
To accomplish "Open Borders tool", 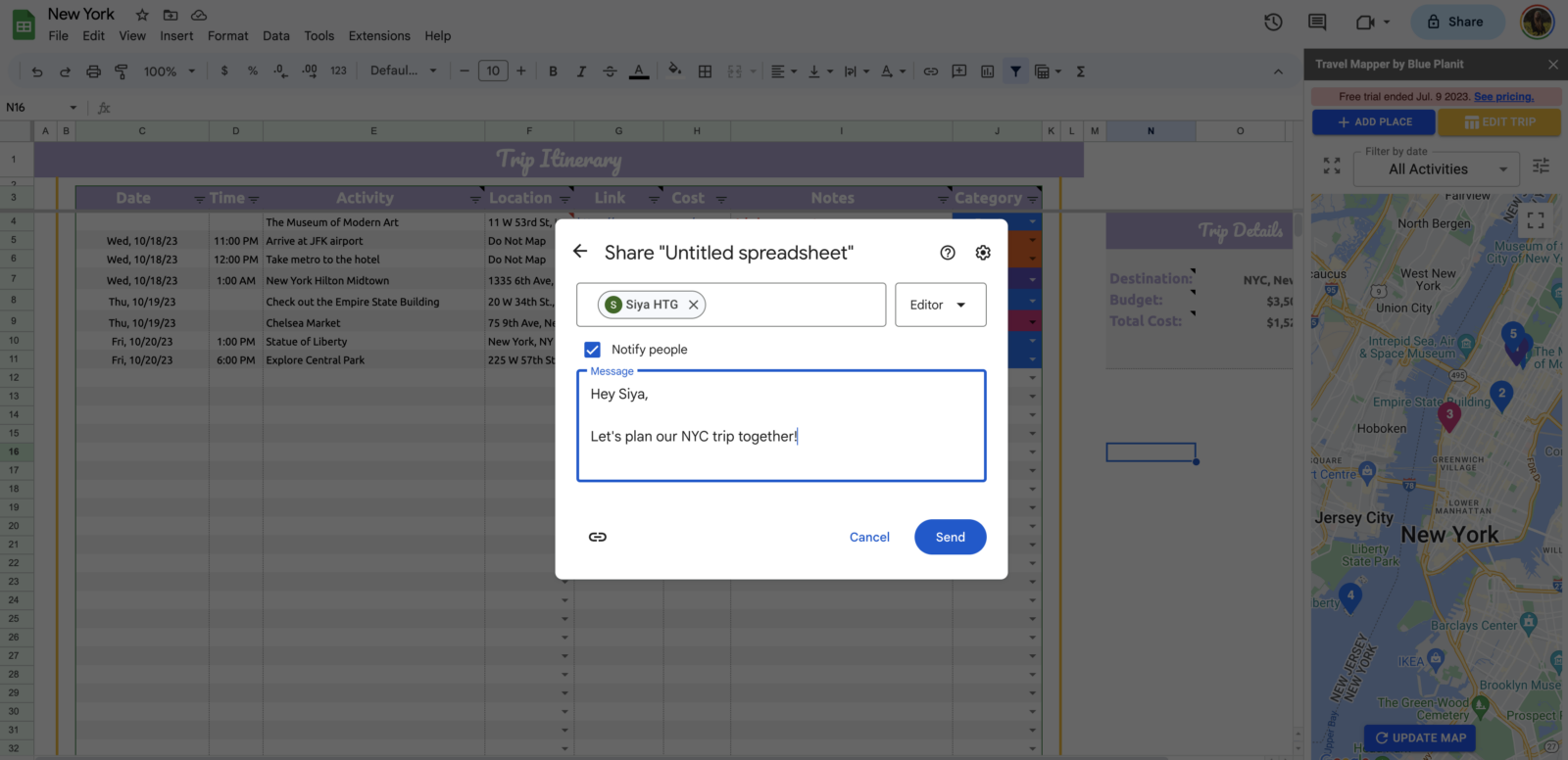I will coord(705,71).
